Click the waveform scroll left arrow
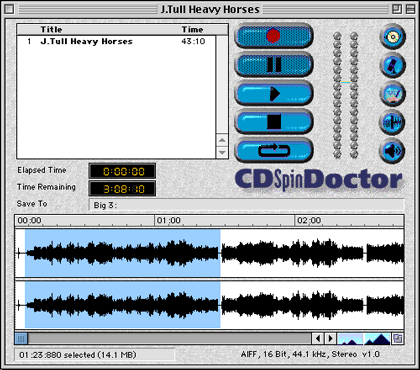This screenshot has height=370, width=420. coord(318,339)
